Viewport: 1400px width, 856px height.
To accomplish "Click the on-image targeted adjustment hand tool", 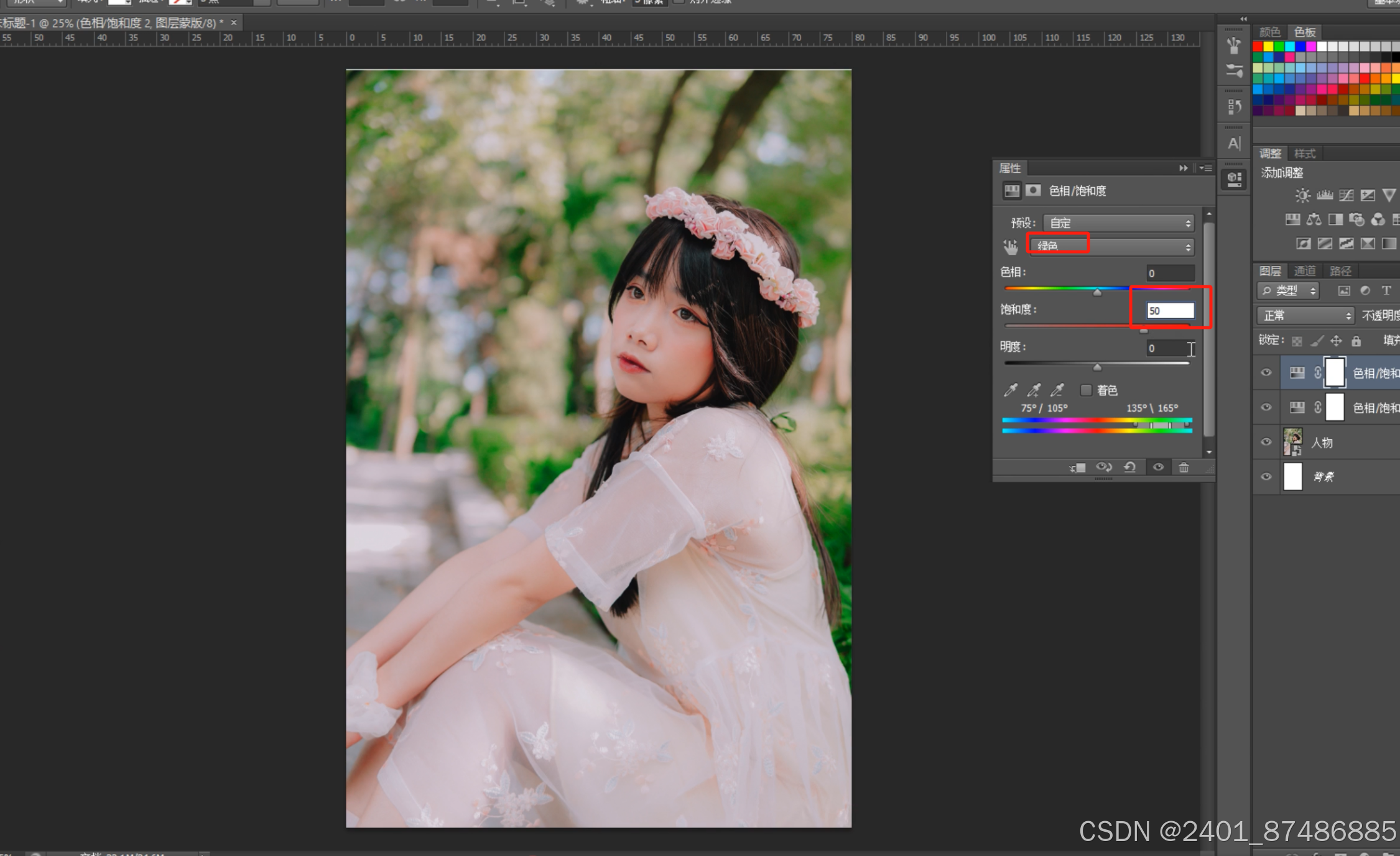I will [1010, 247].
